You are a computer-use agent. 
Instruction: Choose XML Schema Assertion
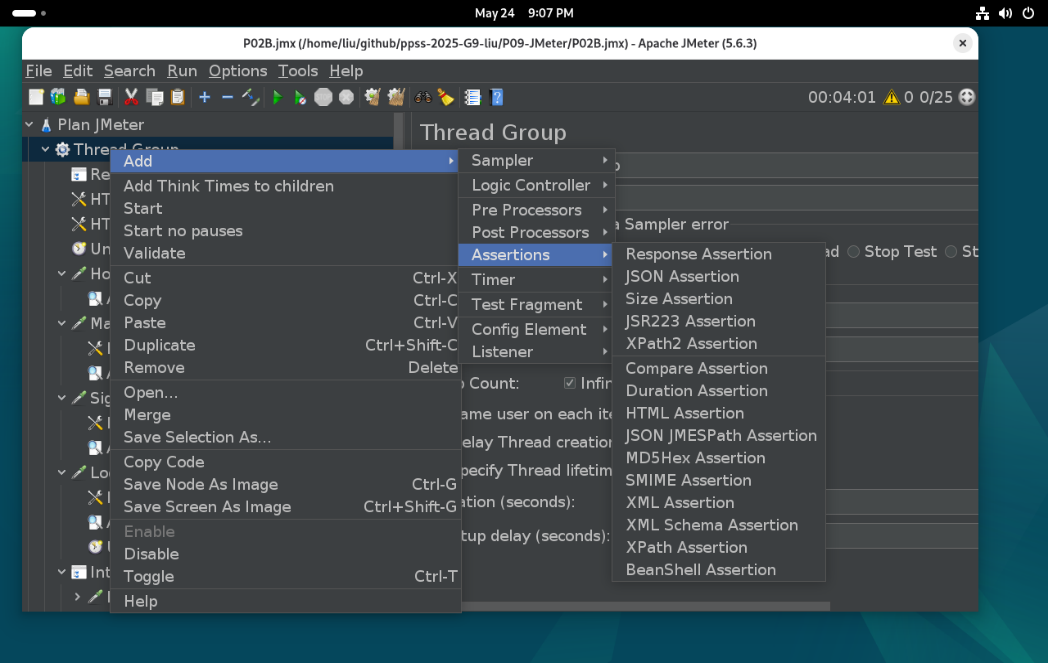pos(718,525)
